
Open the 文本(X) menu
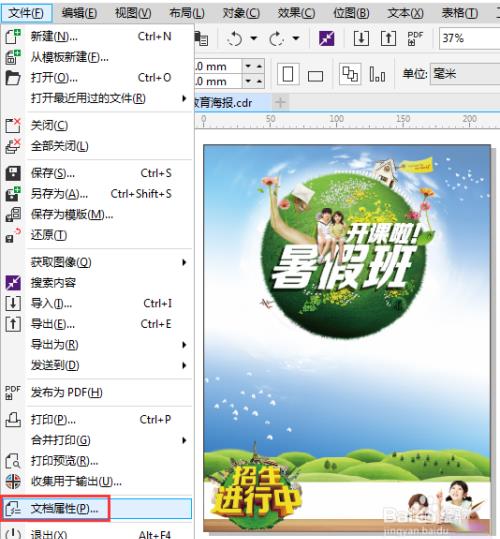pyautogui.click(x=405, y=13)
